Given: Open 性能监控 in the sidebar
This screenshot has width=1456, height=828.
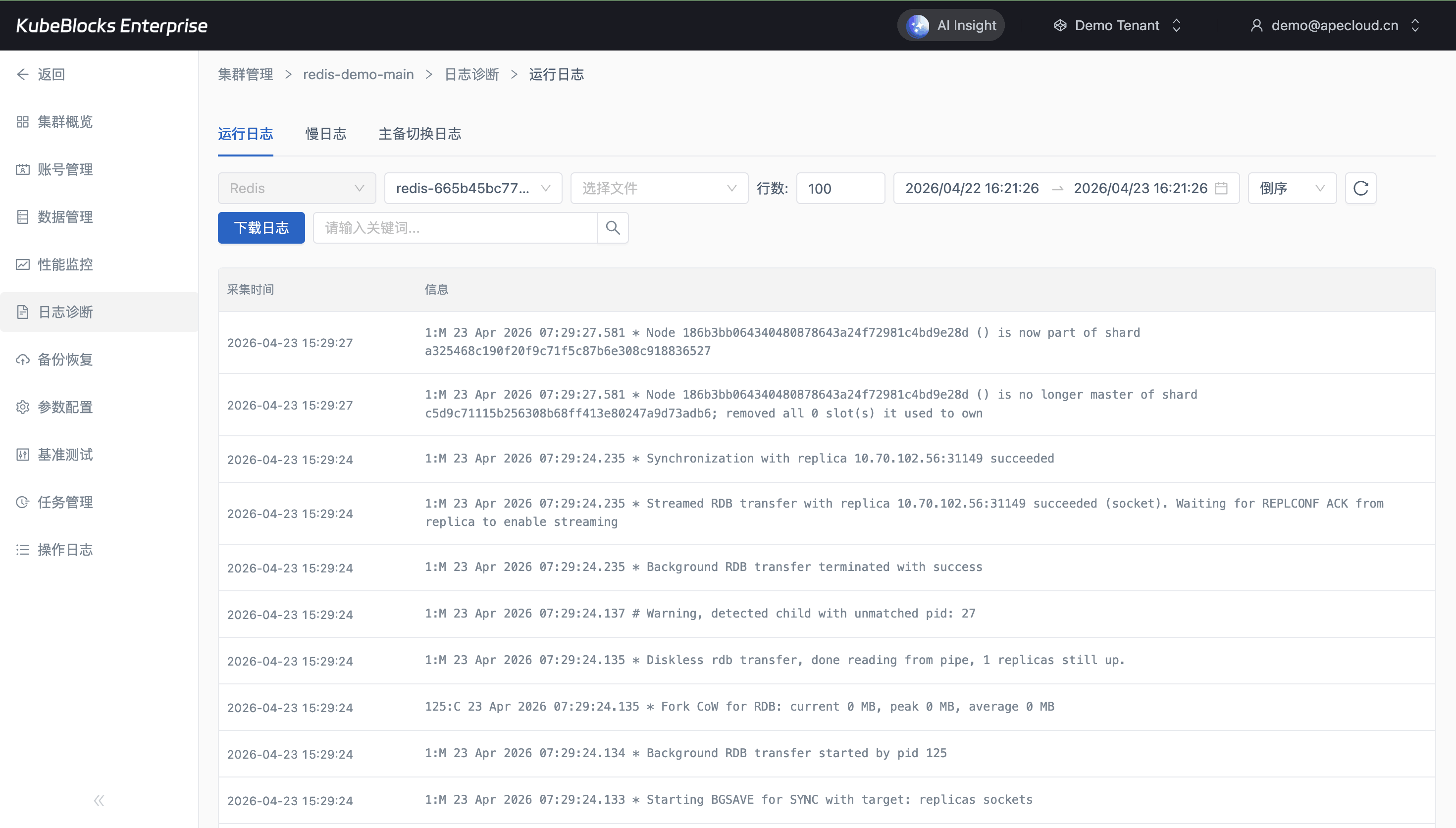Looking at the screenshot, I should point(65,264).
